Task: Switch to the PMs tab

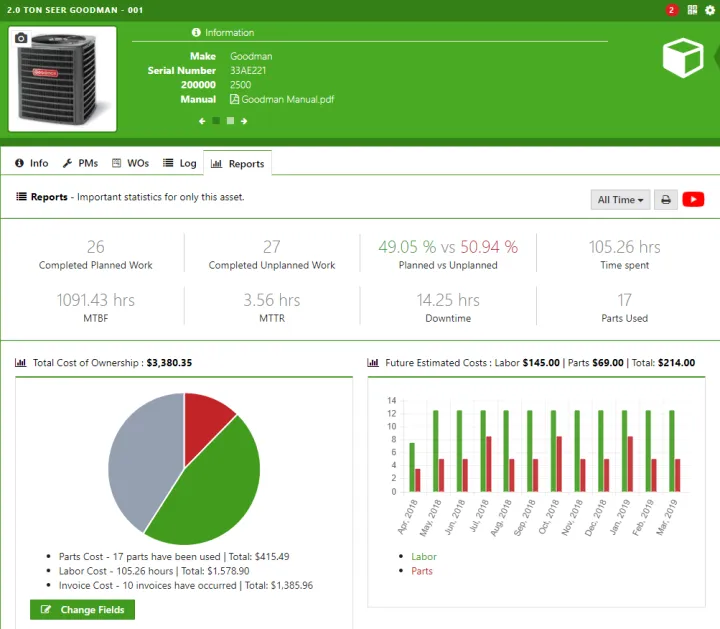Action: click(x=80, y=163)
